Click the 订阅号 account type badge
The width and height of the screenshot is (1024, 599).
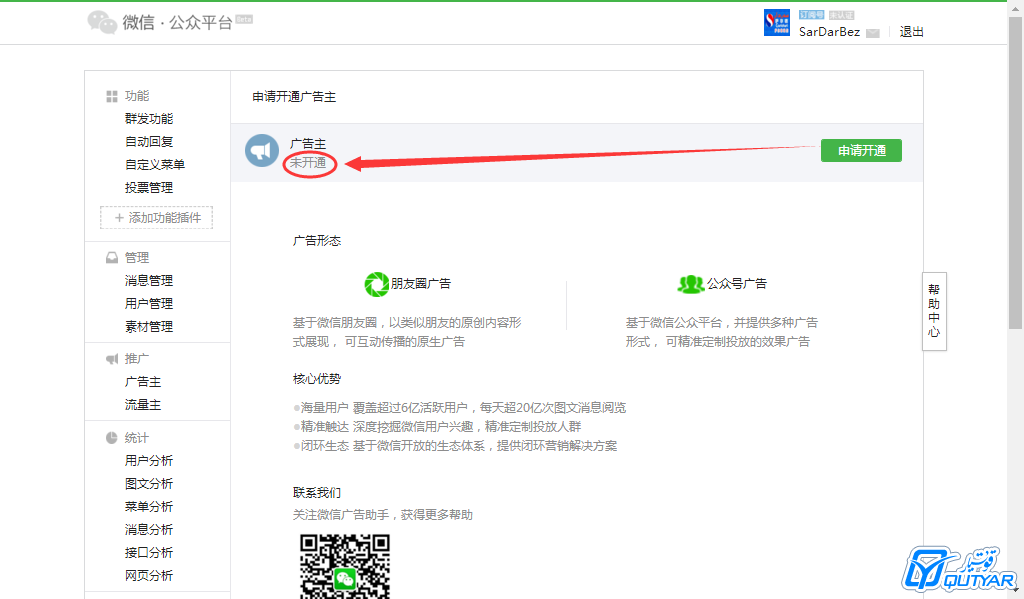pos(811,14)
